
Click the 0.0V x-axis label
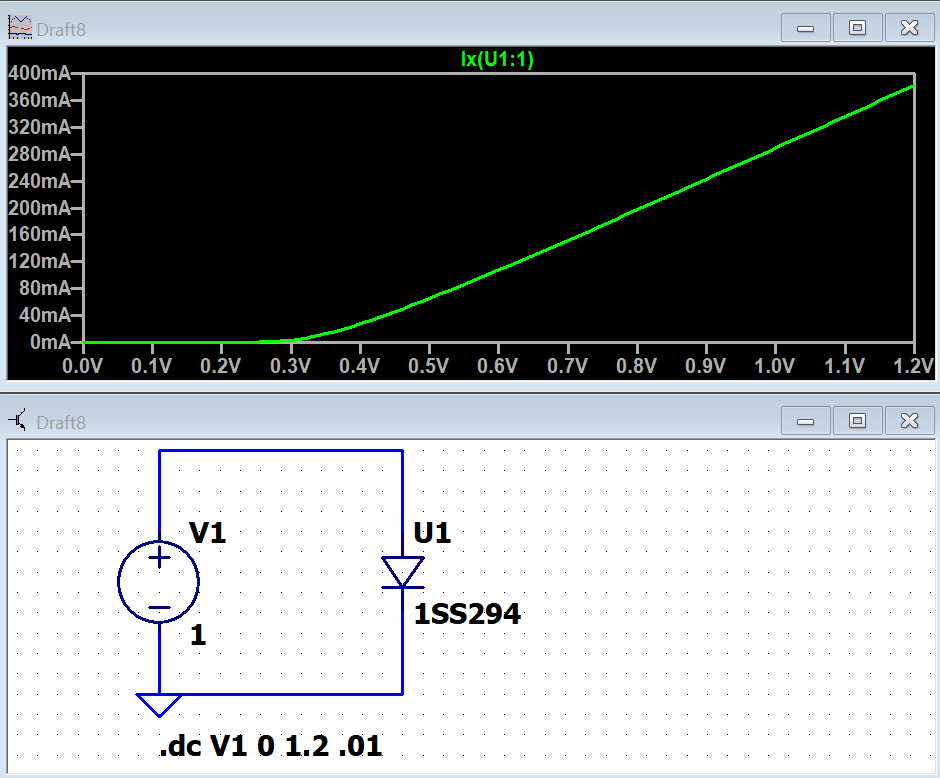83,366
